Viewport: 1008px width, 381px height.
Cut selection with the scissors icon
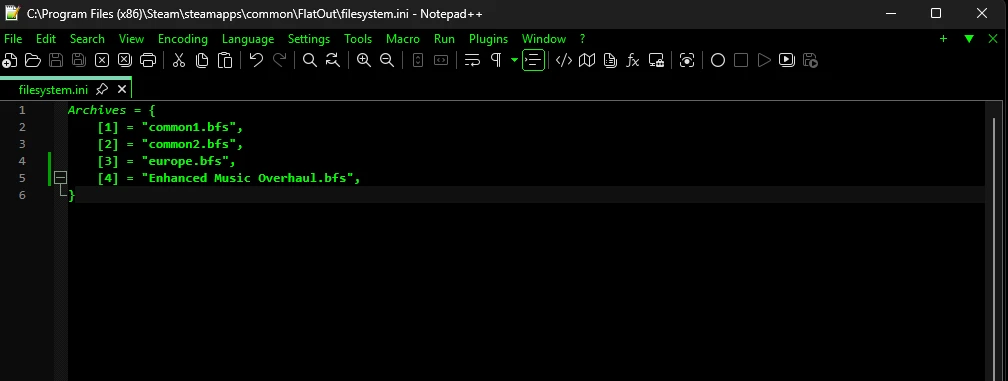tap(179, 60)
